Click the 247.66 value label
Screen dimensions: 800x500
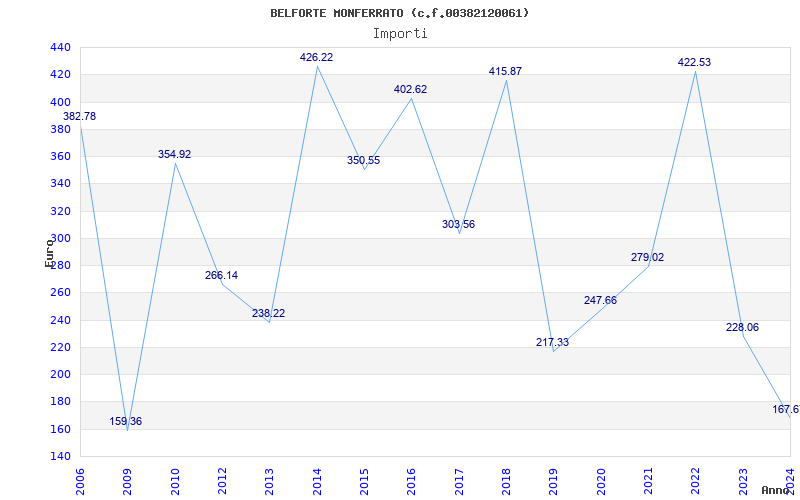(x=601, y=301)
